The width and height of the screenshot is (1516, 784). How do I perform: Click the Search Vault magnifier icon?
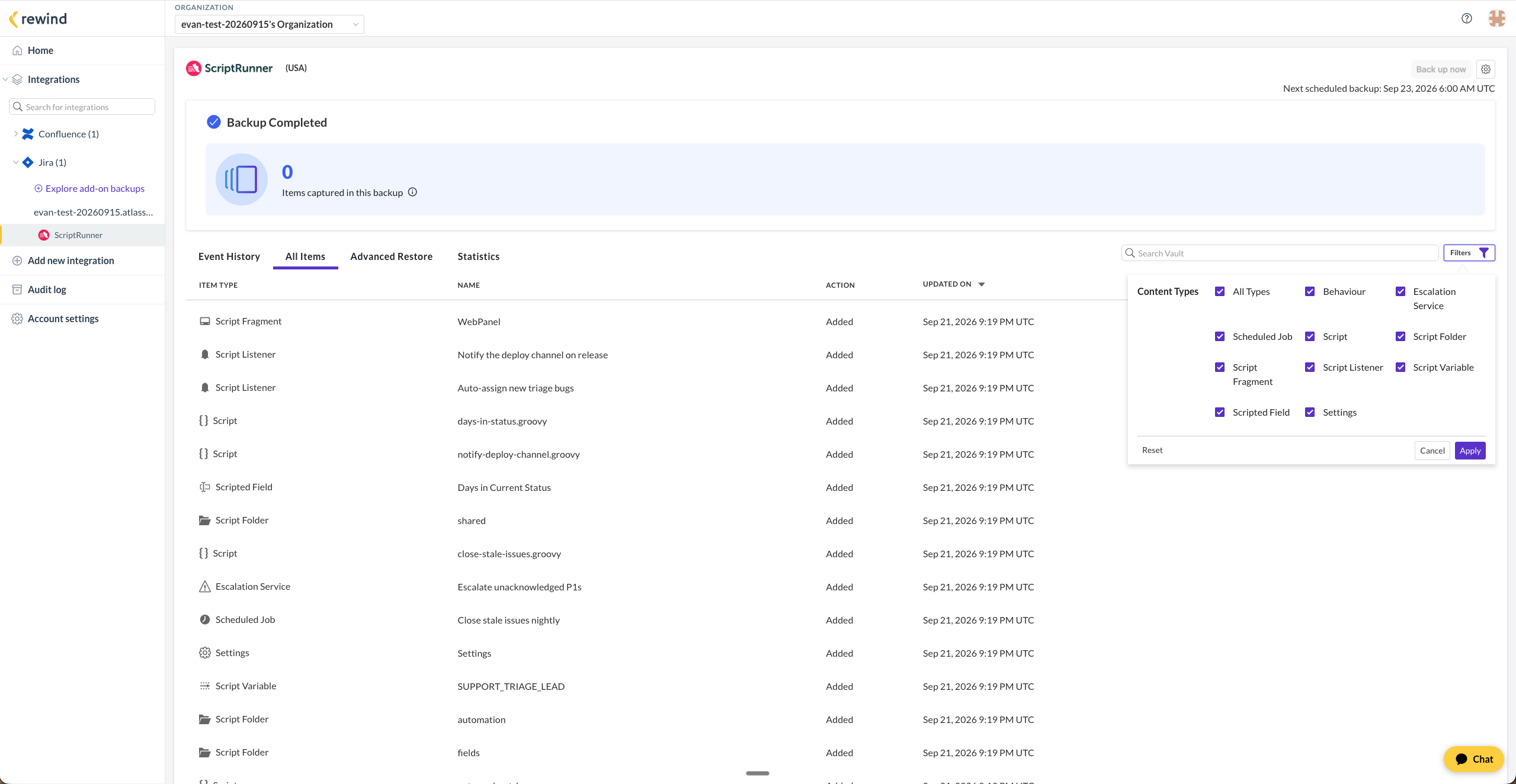pyautogui.click(x=1130, y=253)
